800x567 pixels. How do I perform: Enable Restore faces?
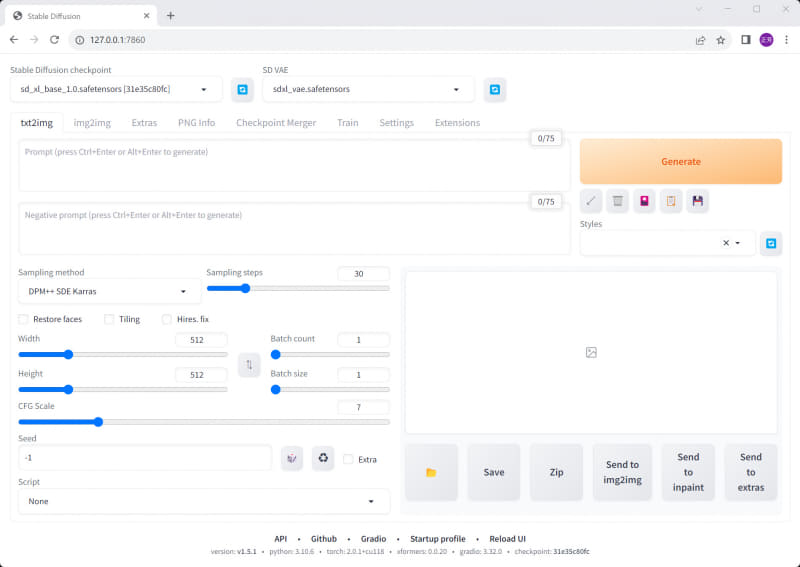[x=23, y=319]
